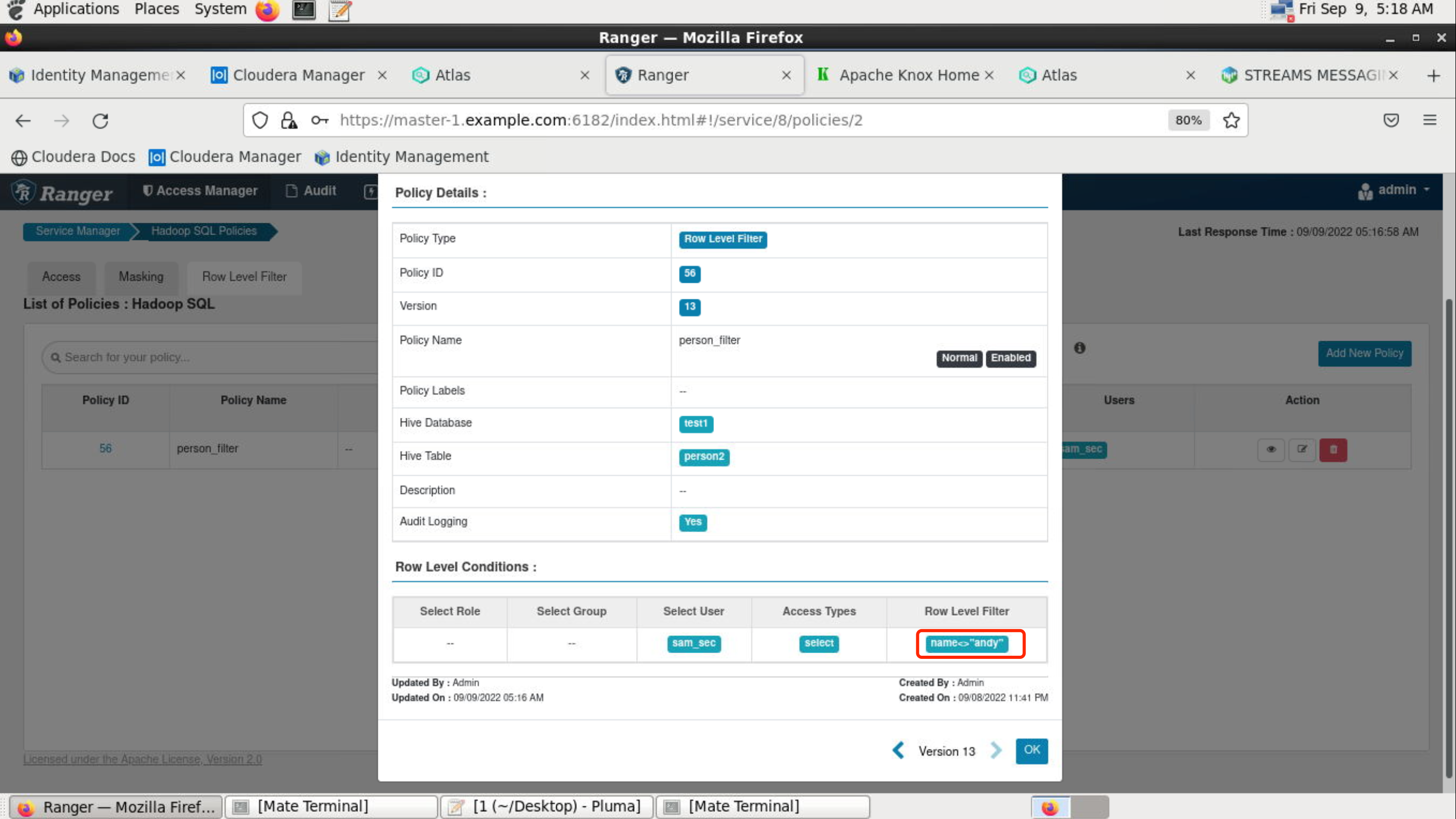The width and height of the screenshot is (1456, 819).
Task: Click the delete policy red trash icon
Action: coord(1334,449)
